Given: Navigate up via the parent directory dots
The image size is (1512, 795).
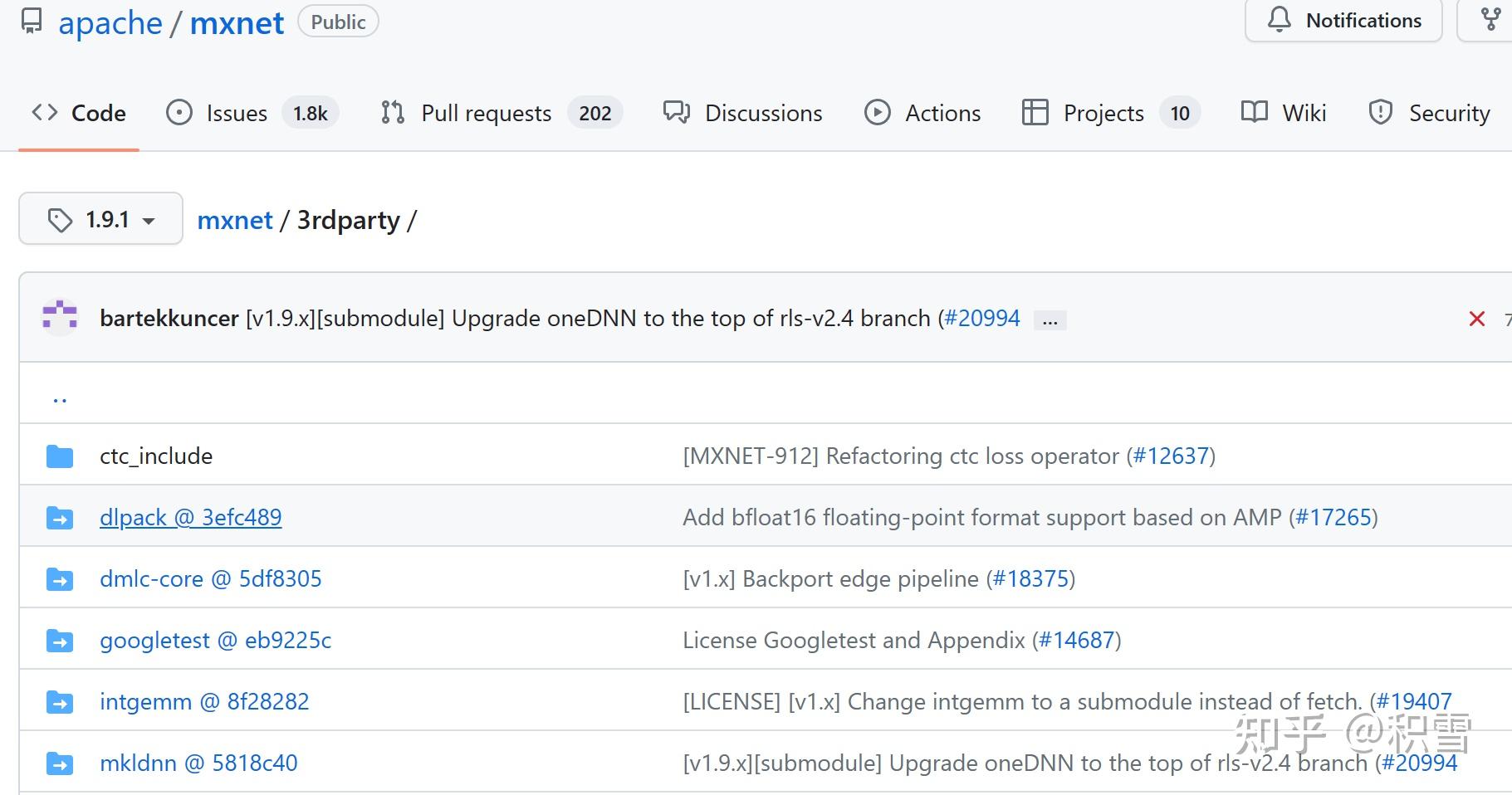Looking at the screenshot, I should click(60, 399).
